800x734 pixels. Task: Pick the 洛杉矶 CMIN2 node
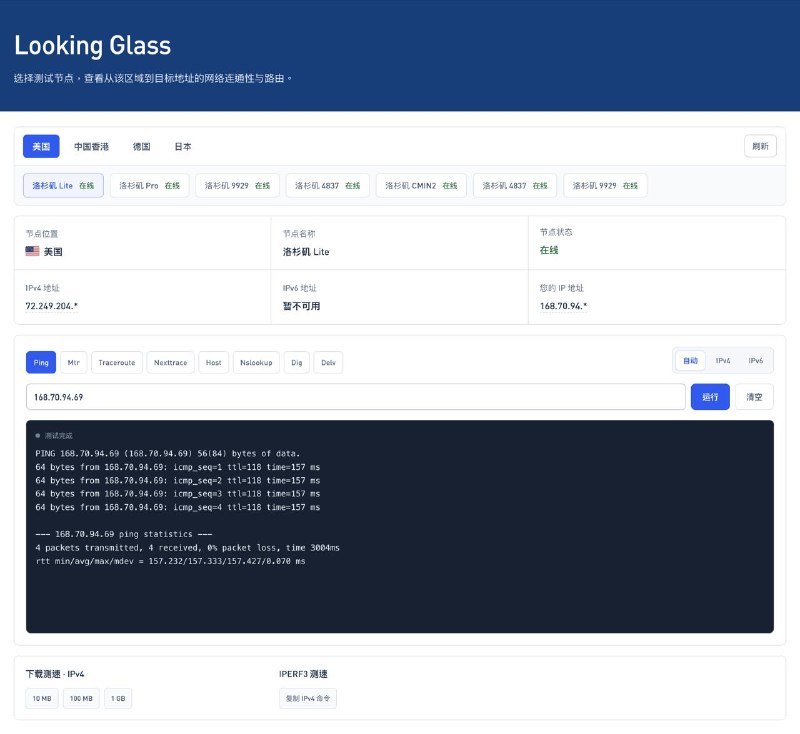pos(421,186)
